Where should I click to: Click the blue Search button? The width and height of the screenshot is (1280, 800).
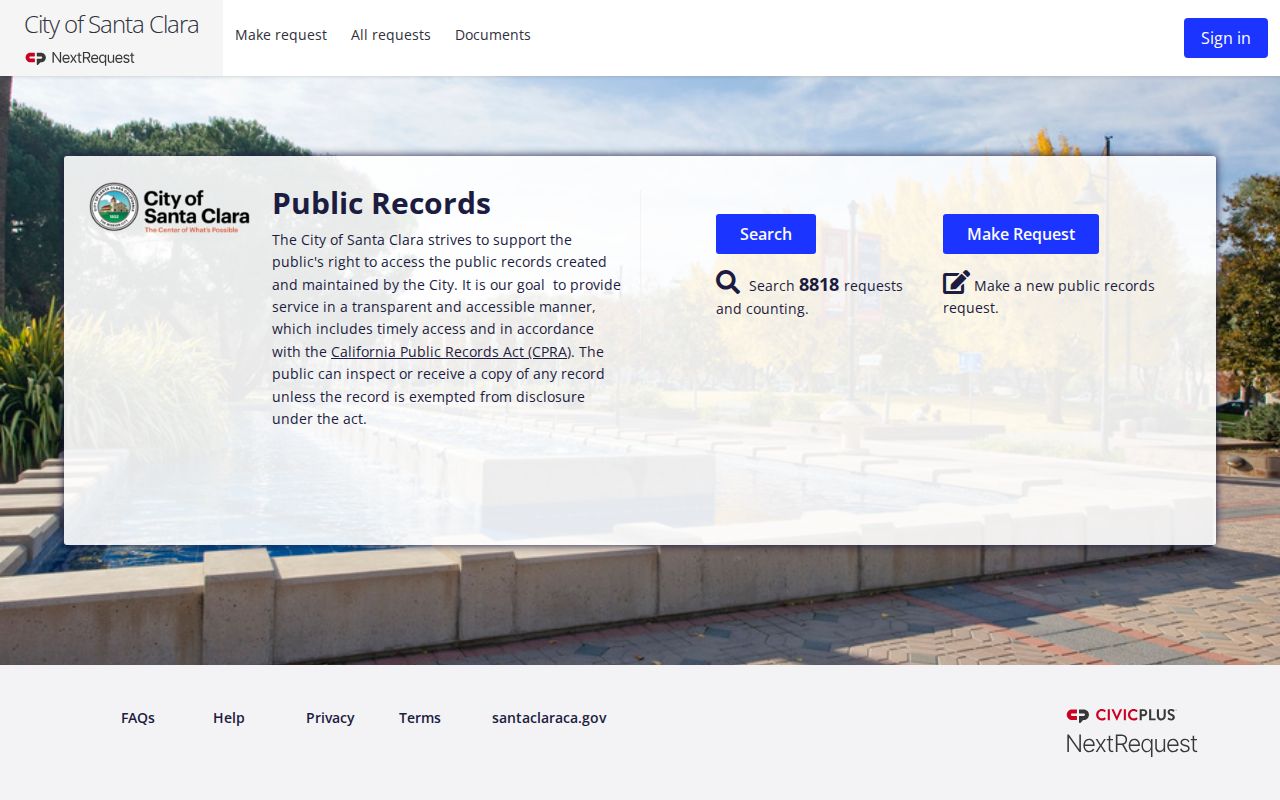[766, 234]
